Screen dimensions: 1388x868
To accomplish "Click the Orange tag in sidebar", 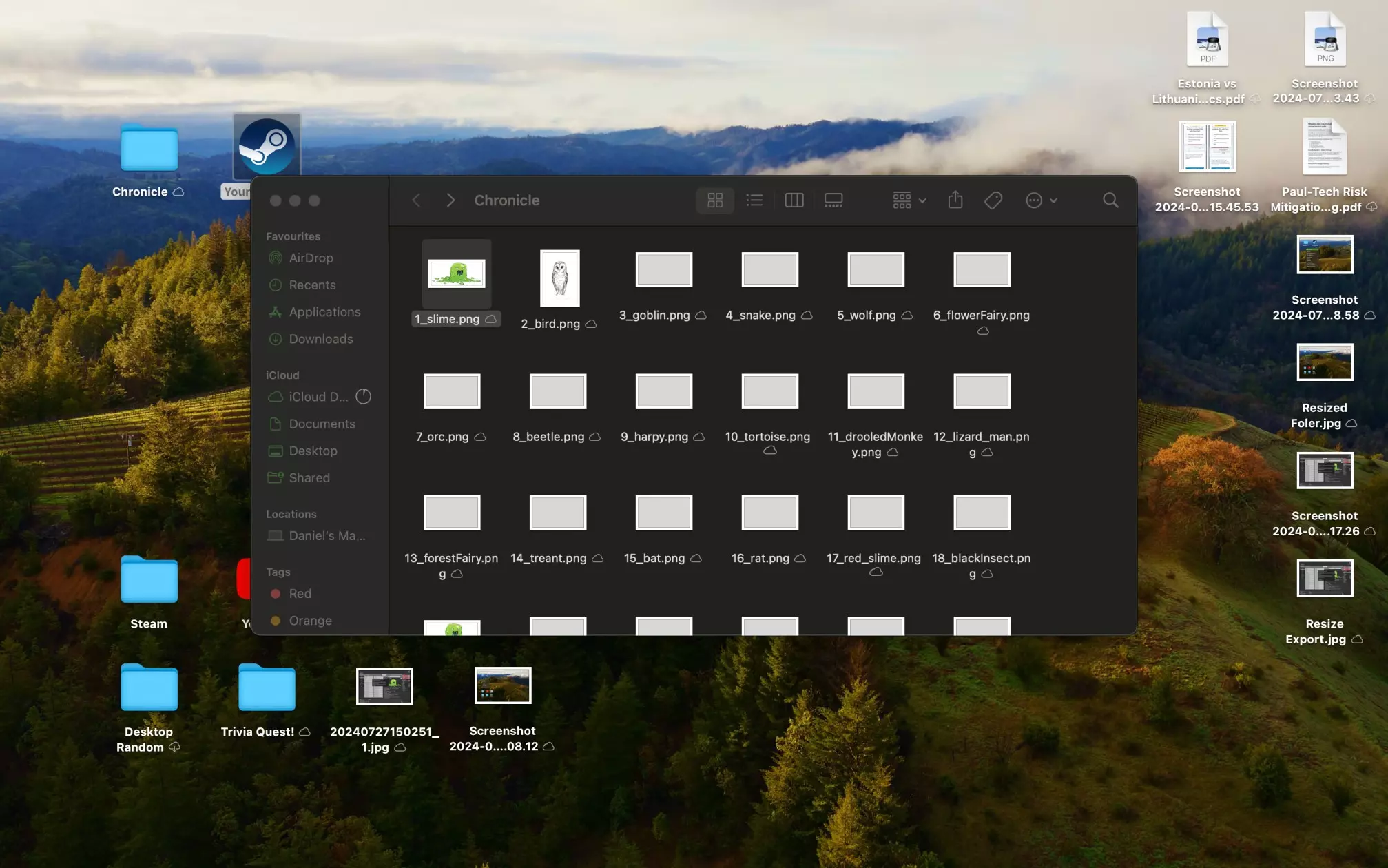I will pyautogui.click(x=310, y=621).
